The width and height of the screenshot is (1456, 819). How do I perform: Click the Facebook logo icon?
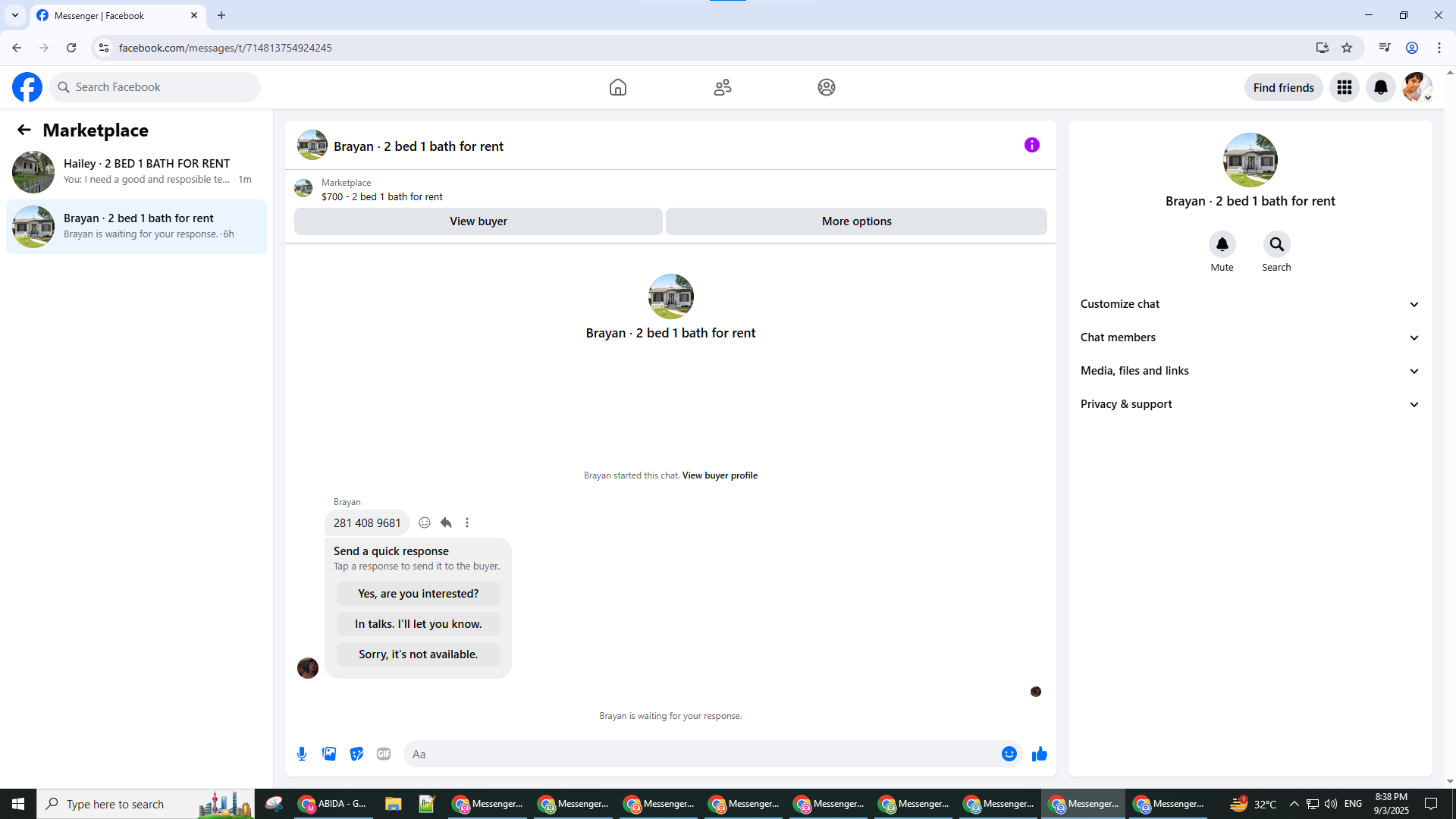pos(27,87)
